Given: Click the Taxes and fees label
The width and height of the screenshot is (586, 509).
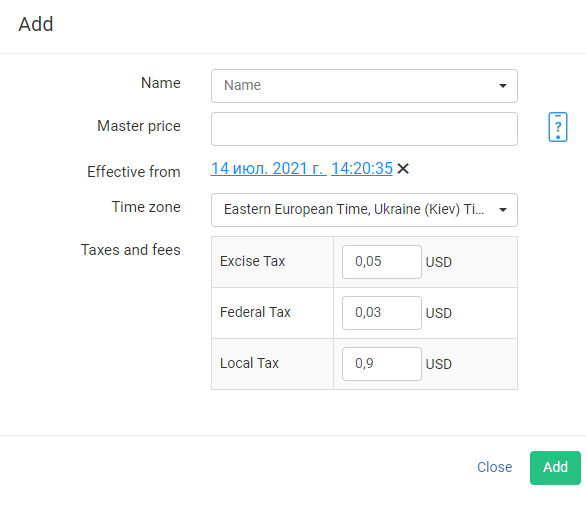Looking at the screenshot, I should (130, 250).
